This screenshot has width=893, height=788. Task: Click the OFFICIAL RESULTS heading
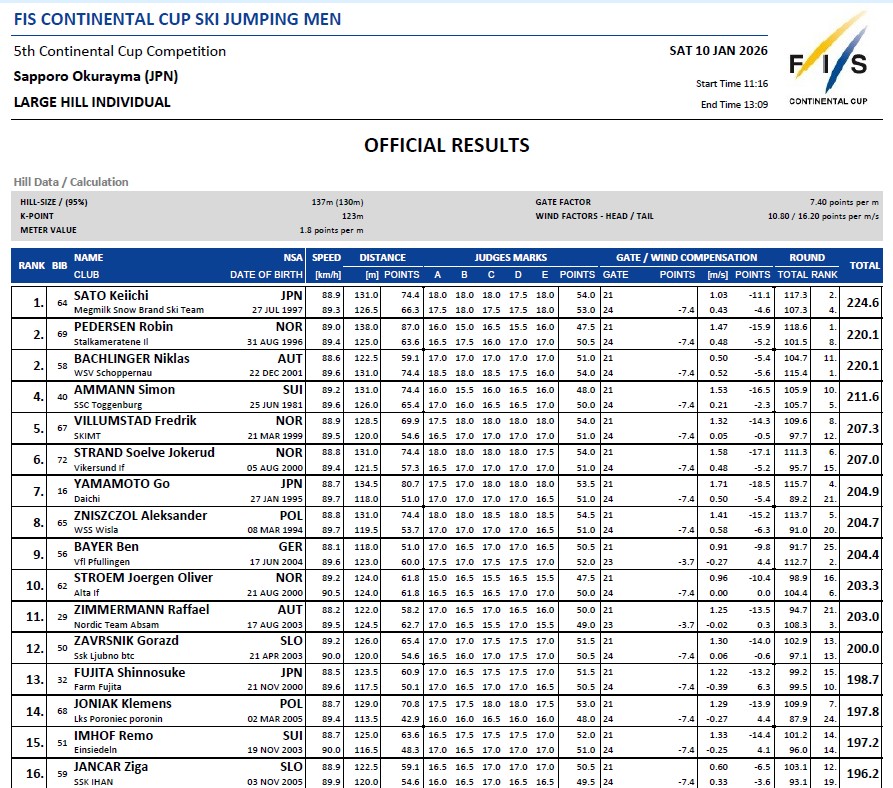tap(446, 145)
